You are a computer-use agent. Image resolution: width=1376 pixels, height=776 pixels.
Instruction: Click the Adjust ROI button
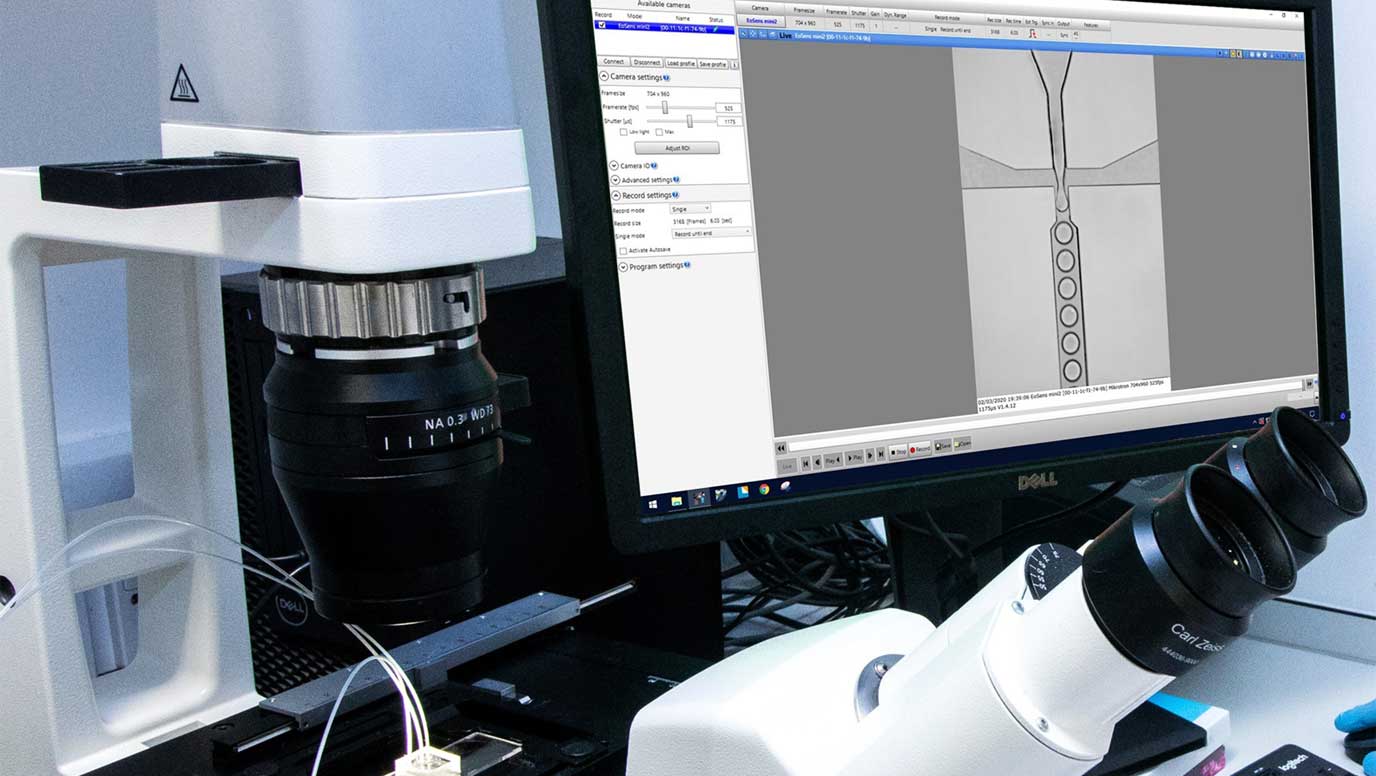click(x=677, y=148)
